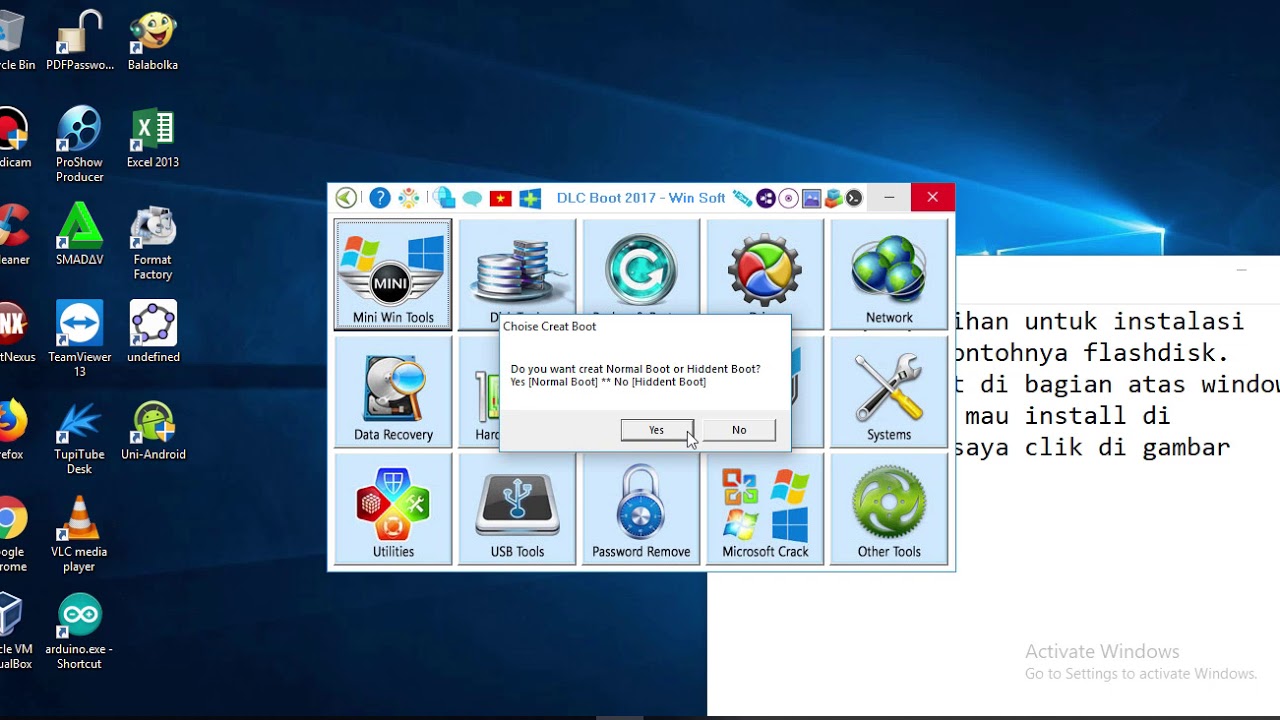Click the disc icon in title bar
The width and height of the screenshot is (1280, 720).
click(789, 198)
